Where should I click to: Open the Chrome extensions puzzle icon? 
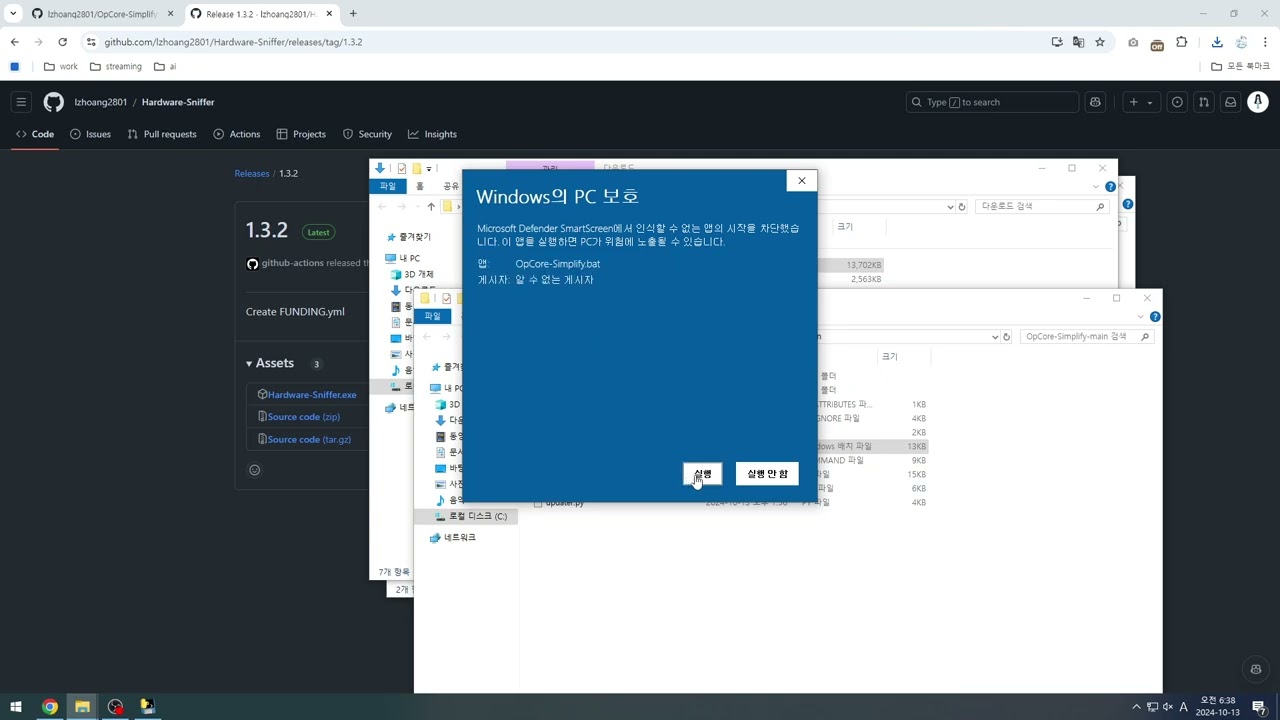tap(1182, 42)
